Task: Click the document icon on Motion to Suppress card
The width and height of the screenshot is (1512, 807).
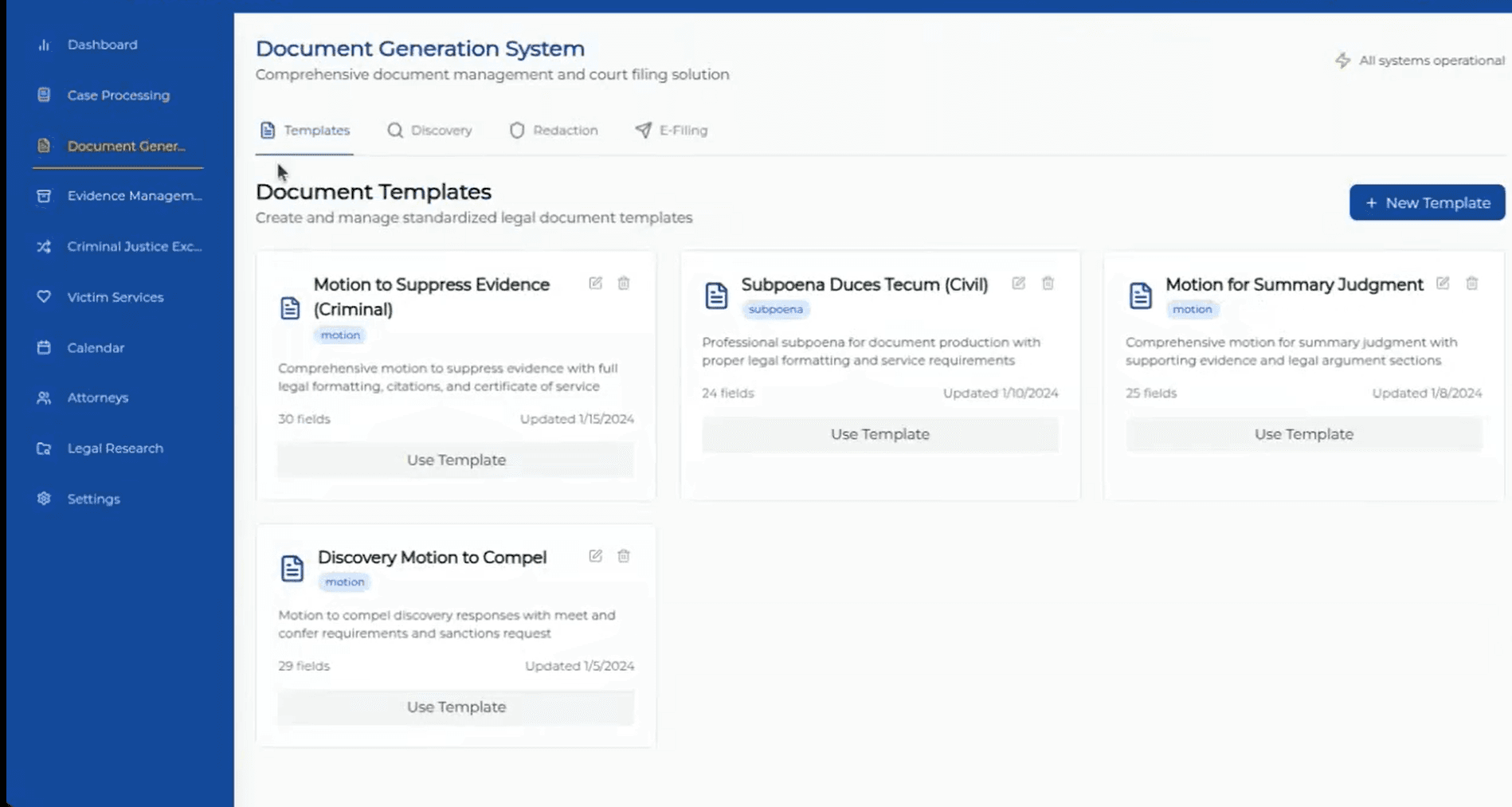Action: click(x=290, y=308)
